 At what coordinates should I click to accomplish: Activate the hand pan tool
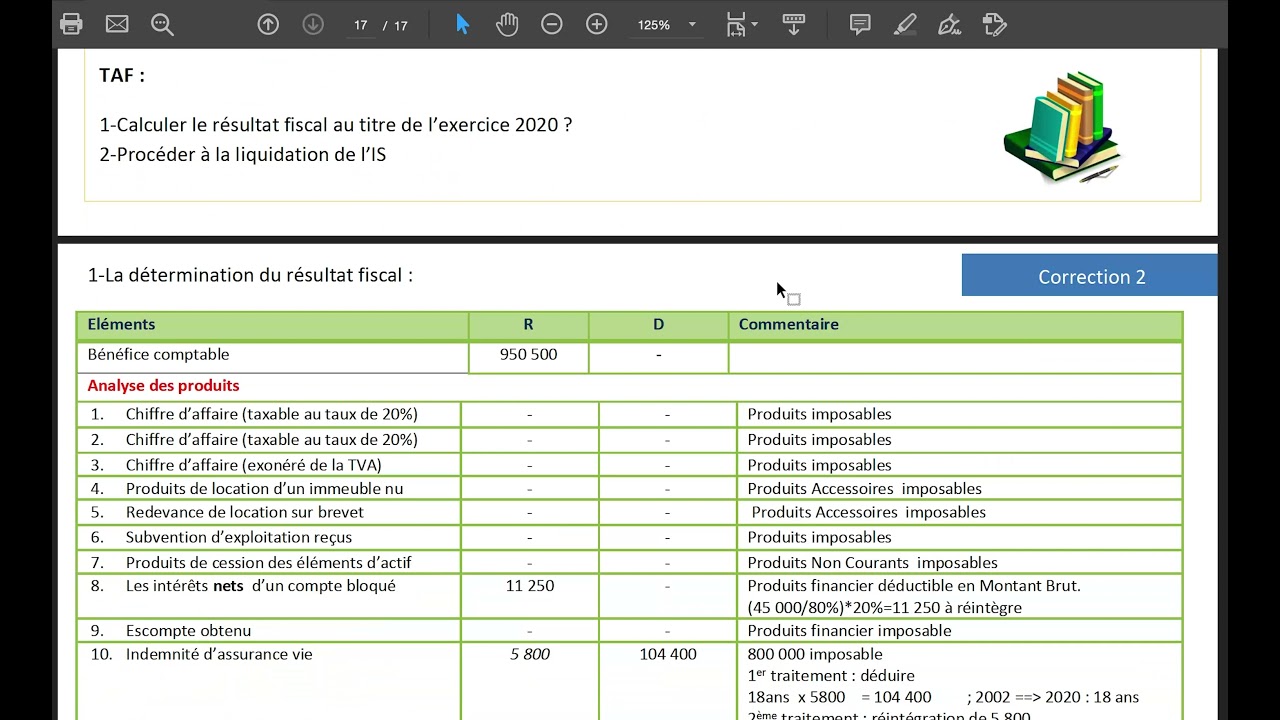(507, 24)
